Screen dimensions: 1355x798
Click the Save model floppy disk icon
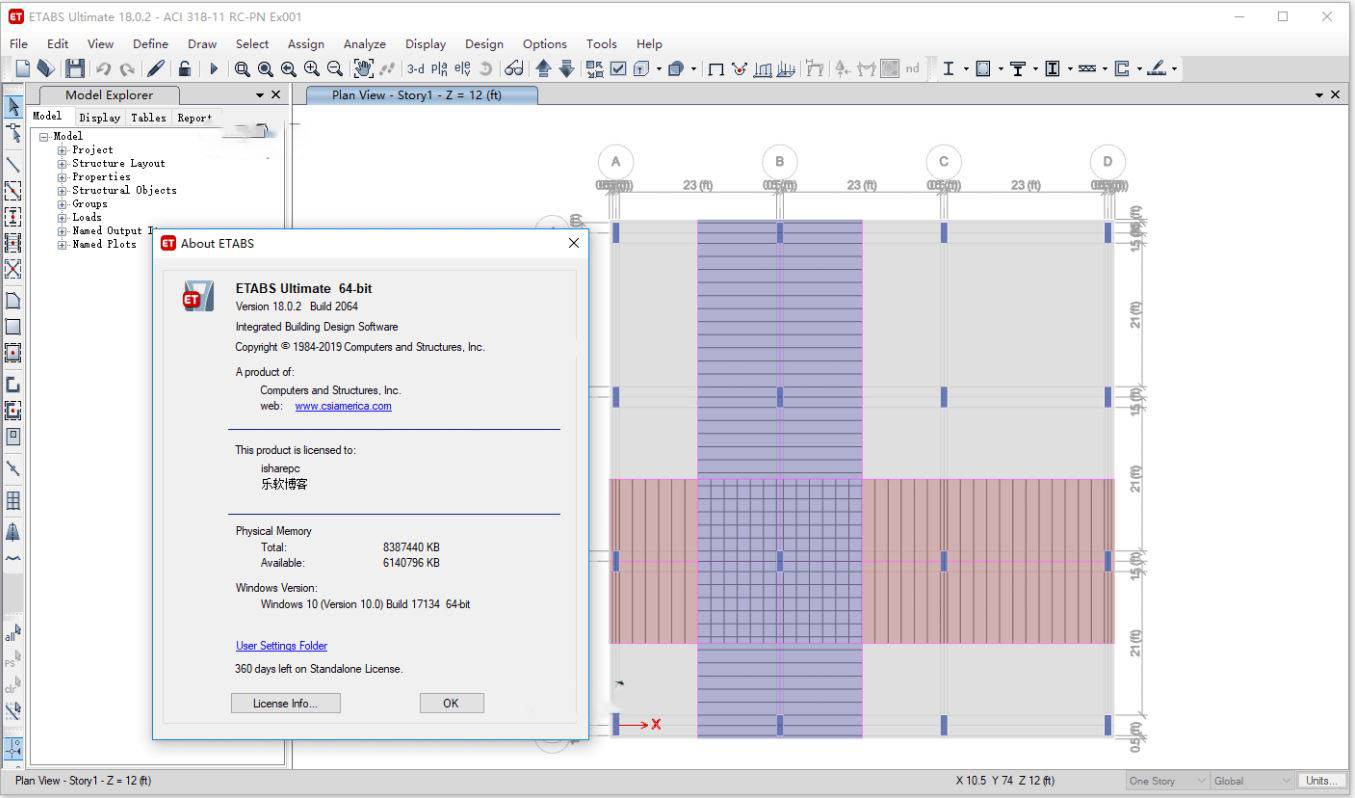(x=75, y=68)
